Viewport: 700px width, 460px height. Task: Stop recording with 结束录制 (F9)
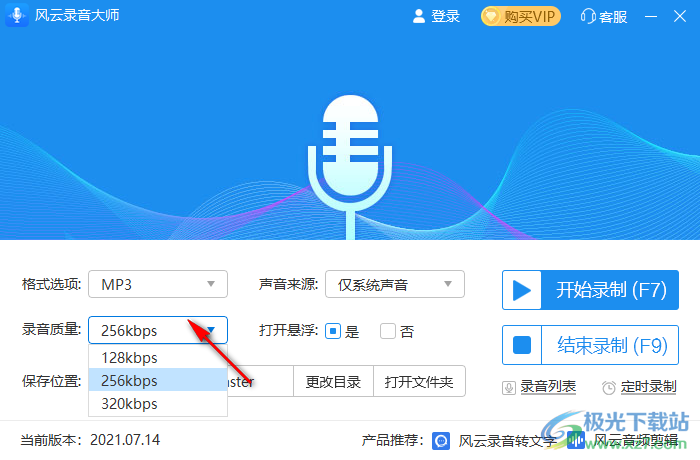590,345
